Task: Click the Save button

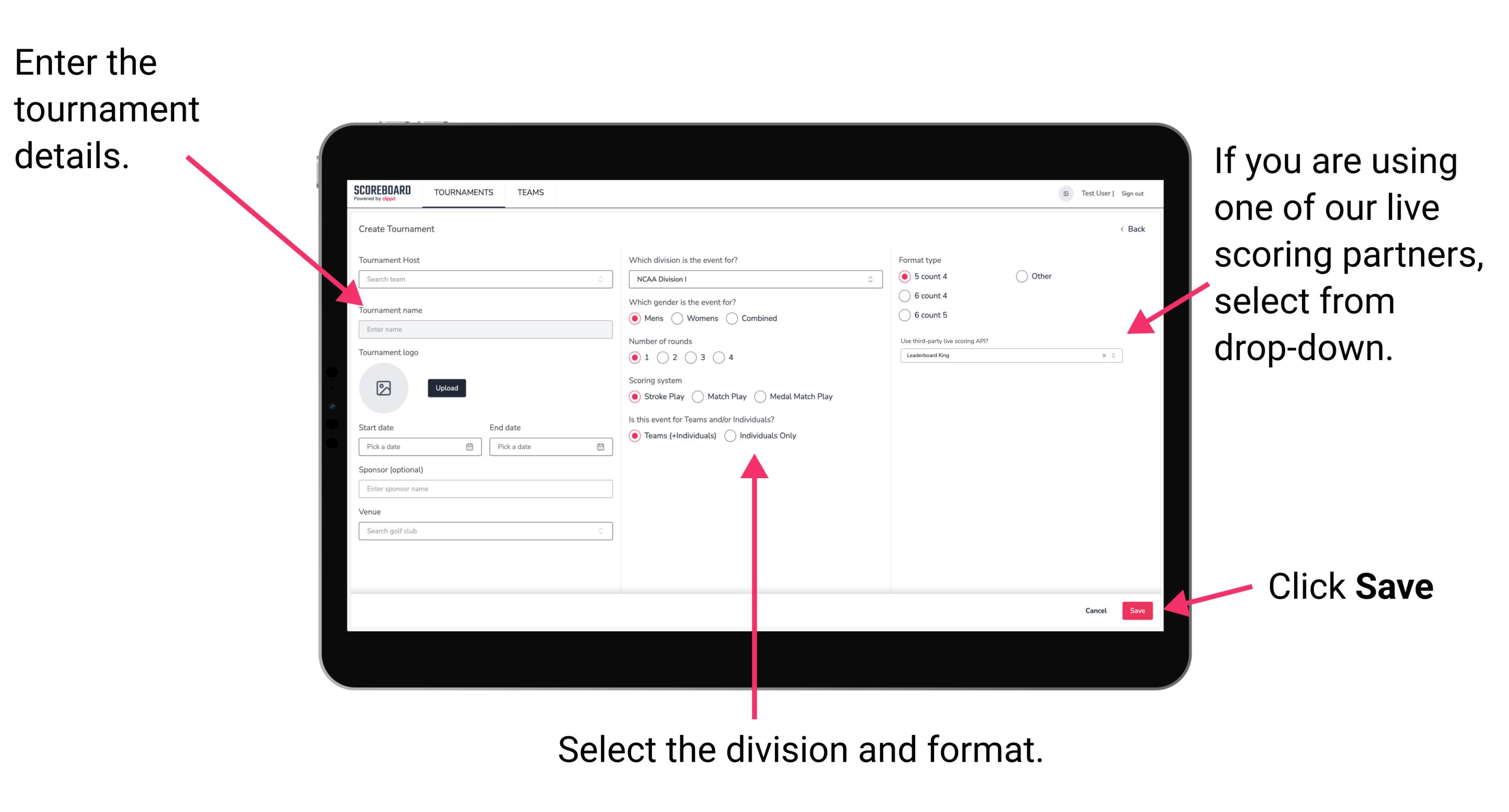Action: [x=1138, y=610]
